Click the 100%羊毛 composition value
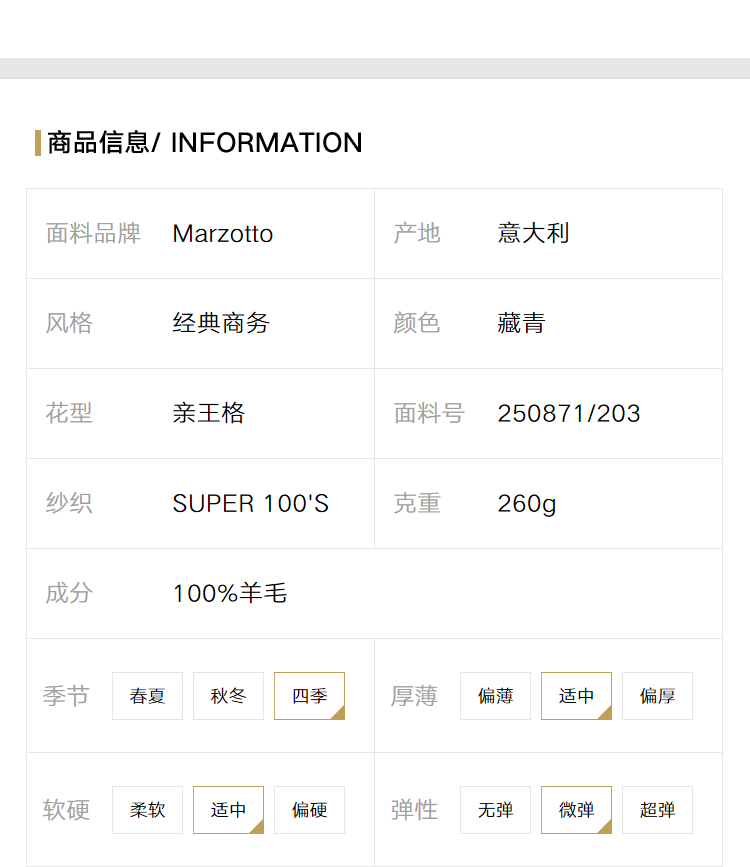Screen dimensions: 750x867 (230, 593)
